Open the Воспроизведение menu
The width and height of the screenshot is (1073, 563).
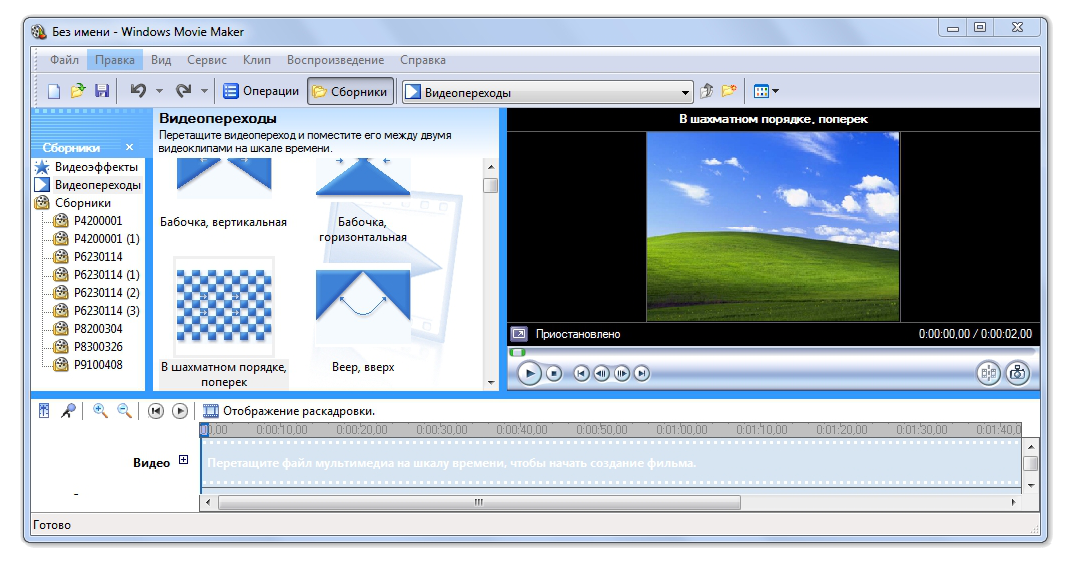[x=335, y=60]
